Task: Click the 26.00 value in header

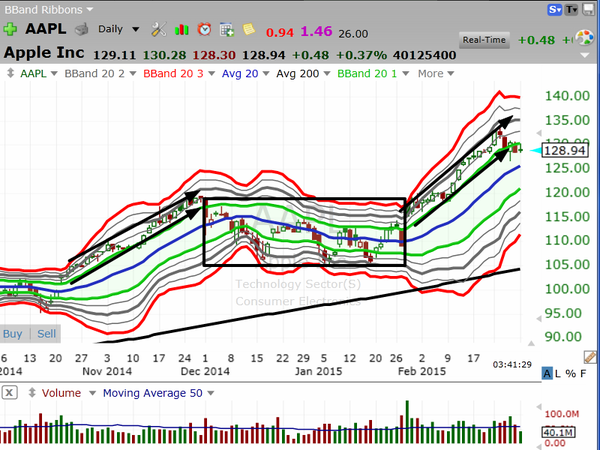Action: tap(353, 34)
